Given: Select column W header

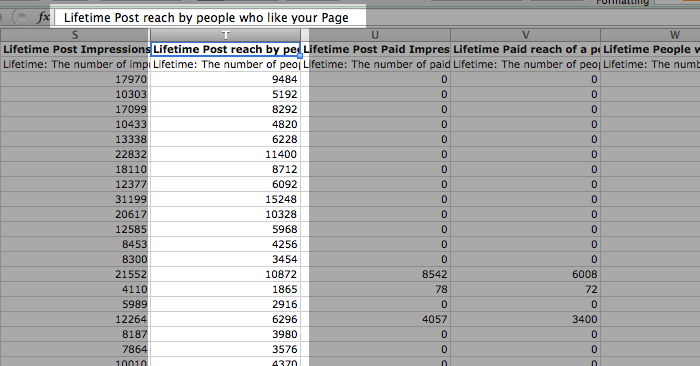Looking at the screenshot, I should coord(650,35).
